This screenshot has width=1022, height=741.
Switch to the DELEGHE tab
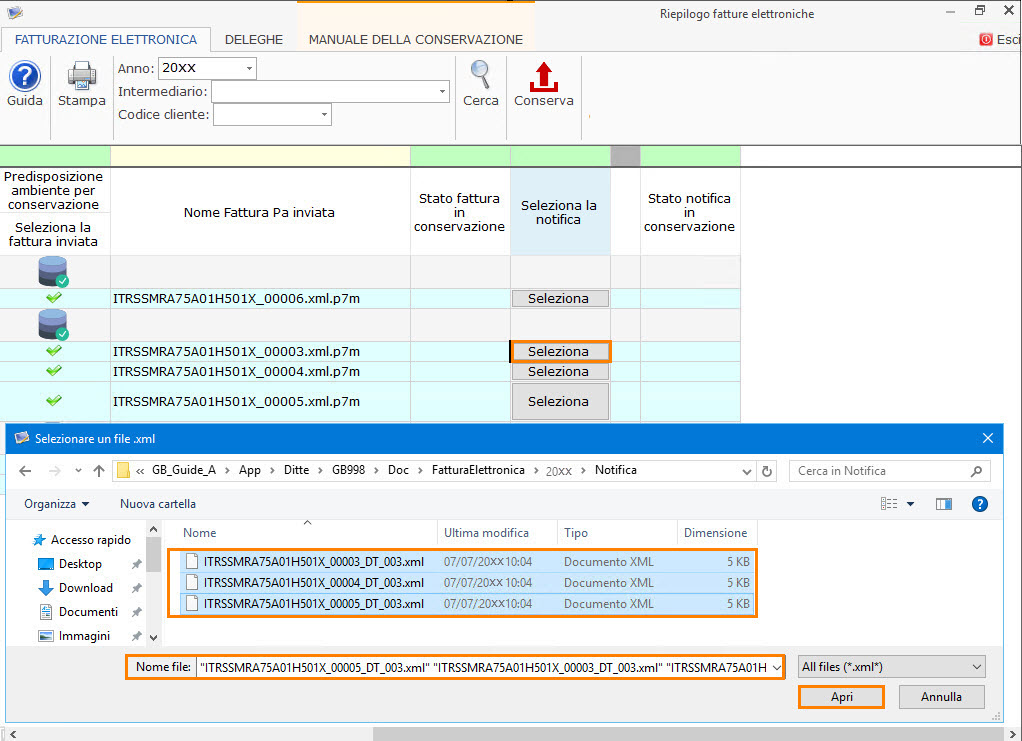tap(254, 40)
